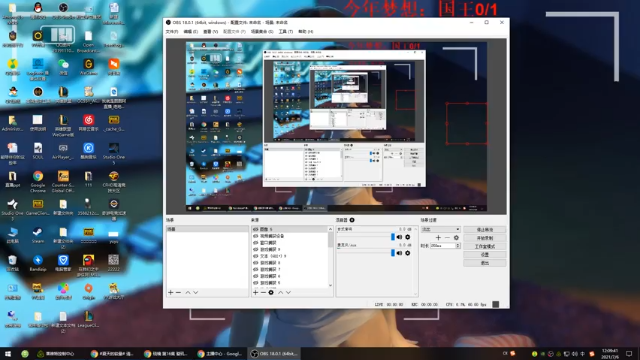Image resolution: width=640 pixels, height=360 pixels.
Task: Mute the second mixer channel speaker
Action: 400,253
